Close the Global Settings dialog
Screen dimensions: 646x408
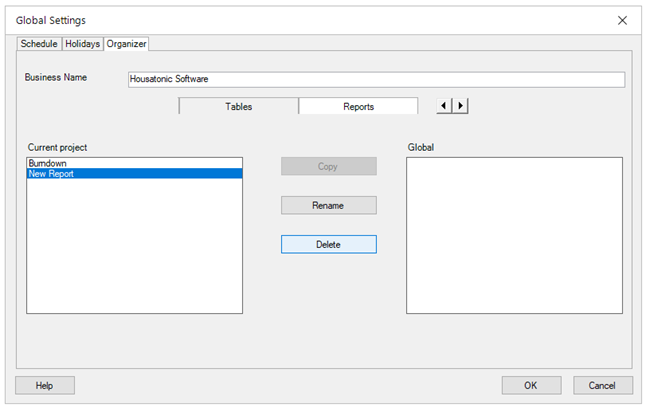click(622, 20)
